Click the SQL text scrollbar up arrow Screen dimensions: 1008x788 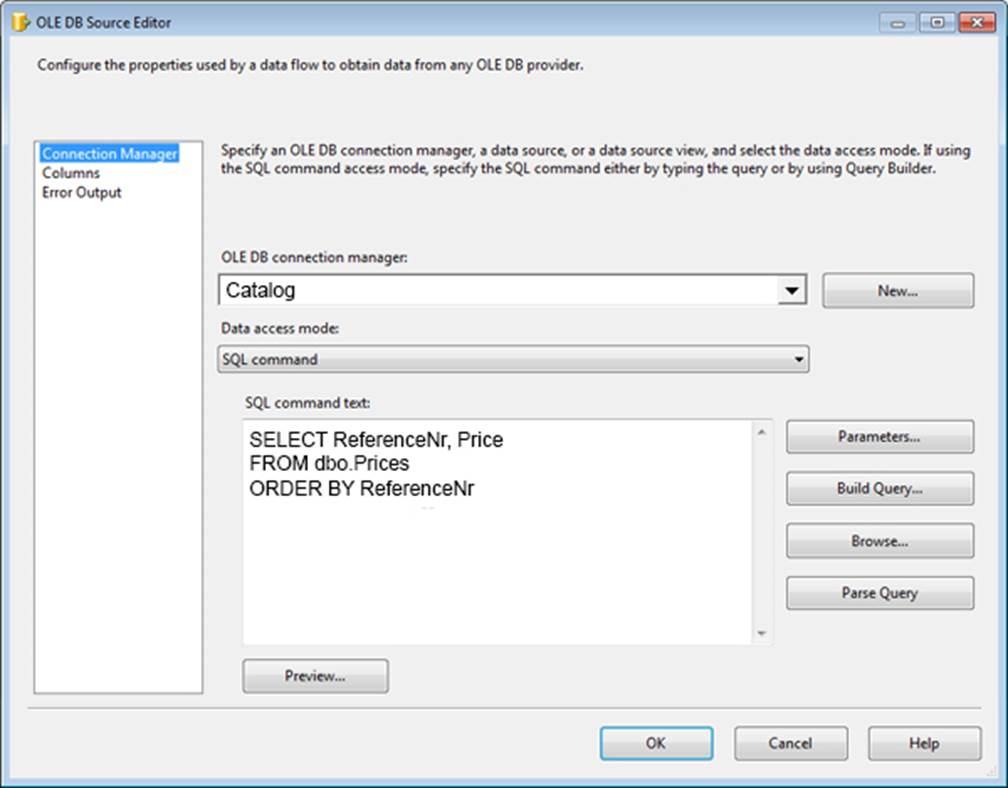[762, 433]
